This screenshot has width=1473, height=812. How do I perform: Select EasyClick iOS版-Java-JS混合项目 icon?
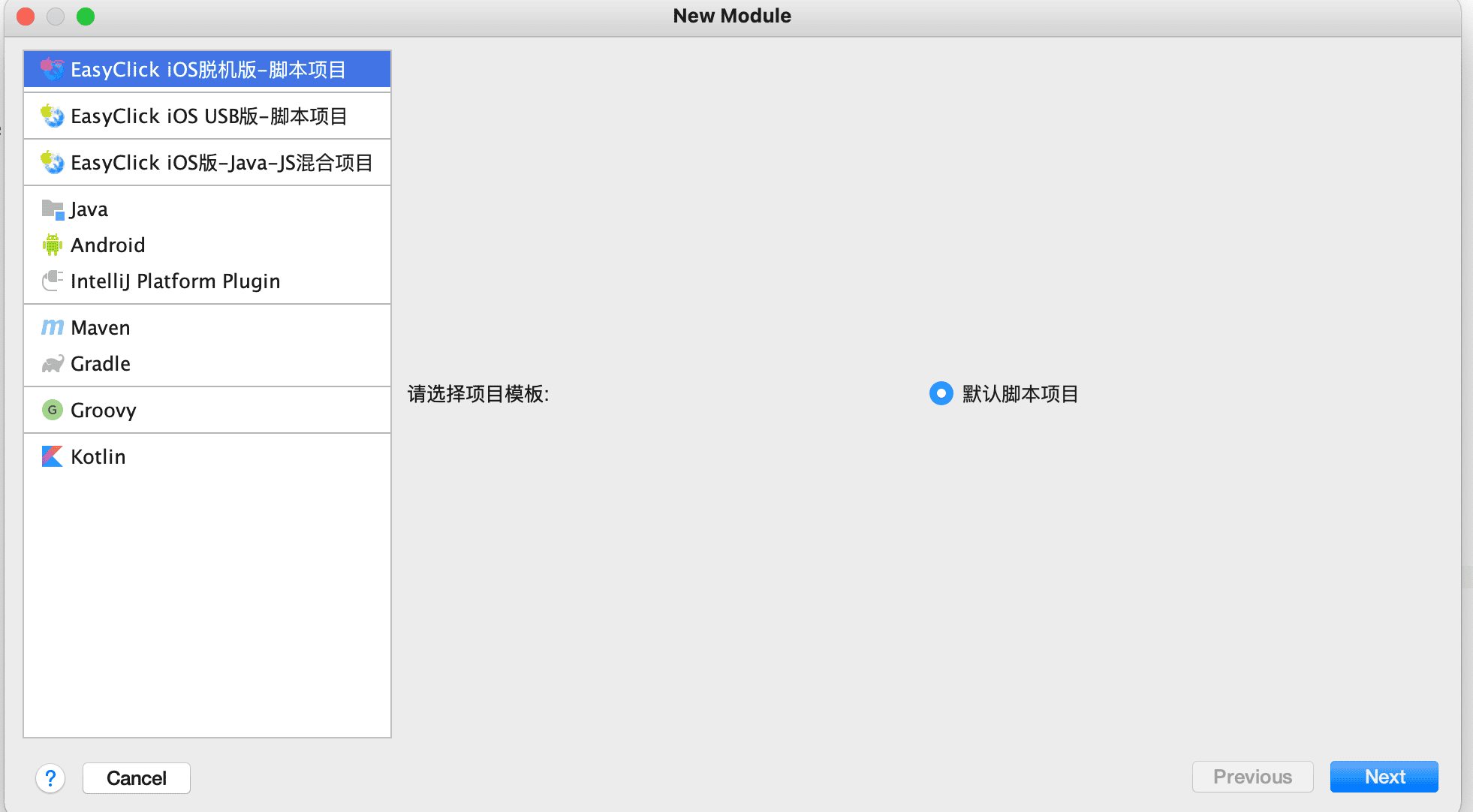pos(50,162)
